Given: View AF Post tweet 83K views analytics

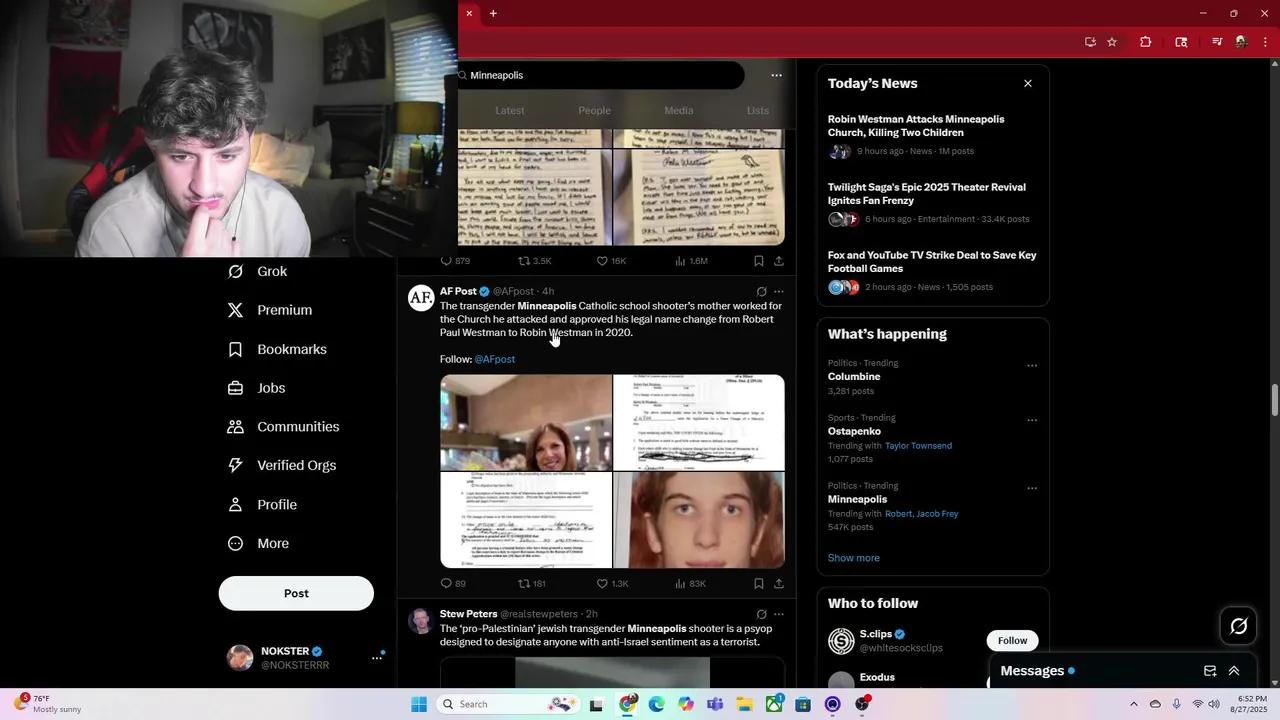Looking at the screenshot, I should (690, 583).
